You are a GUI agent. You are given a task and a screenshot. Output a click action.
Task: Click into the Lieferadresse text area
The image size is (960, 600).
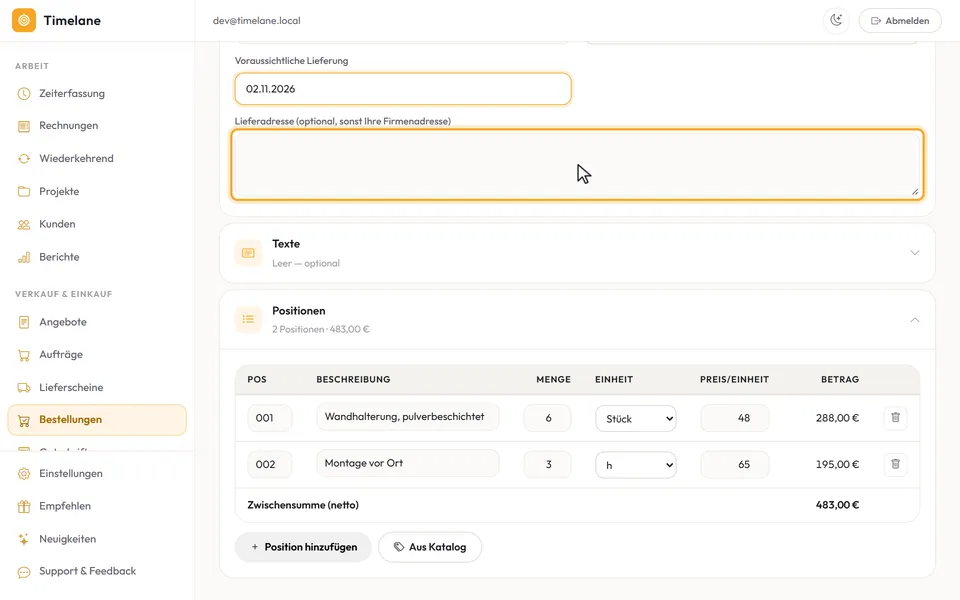(577, 165)
